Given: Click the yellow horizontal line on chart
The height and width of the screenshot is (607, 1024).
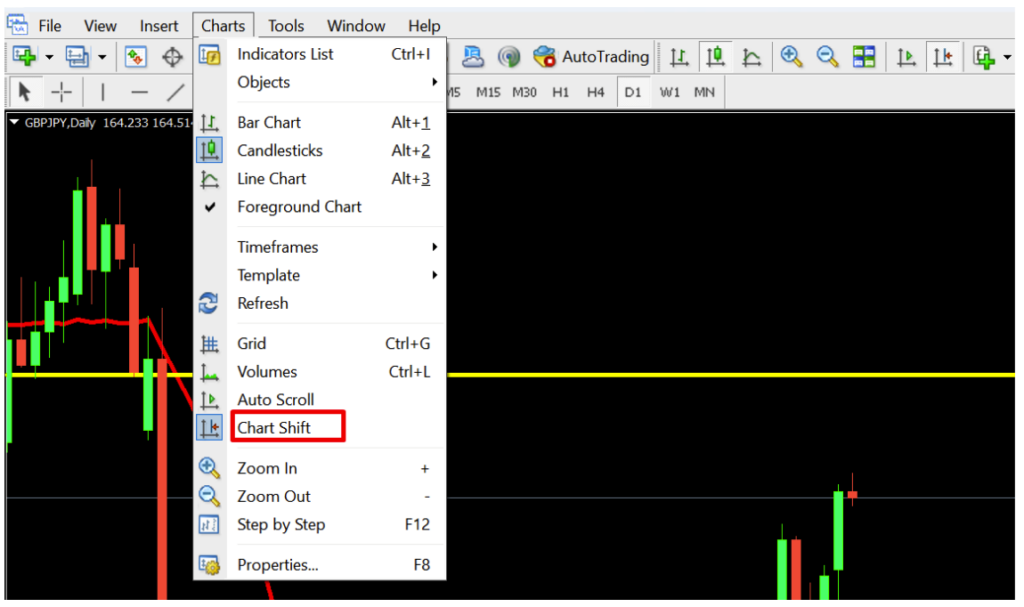Looking at the screenshot, I should [x=730, y=375].
